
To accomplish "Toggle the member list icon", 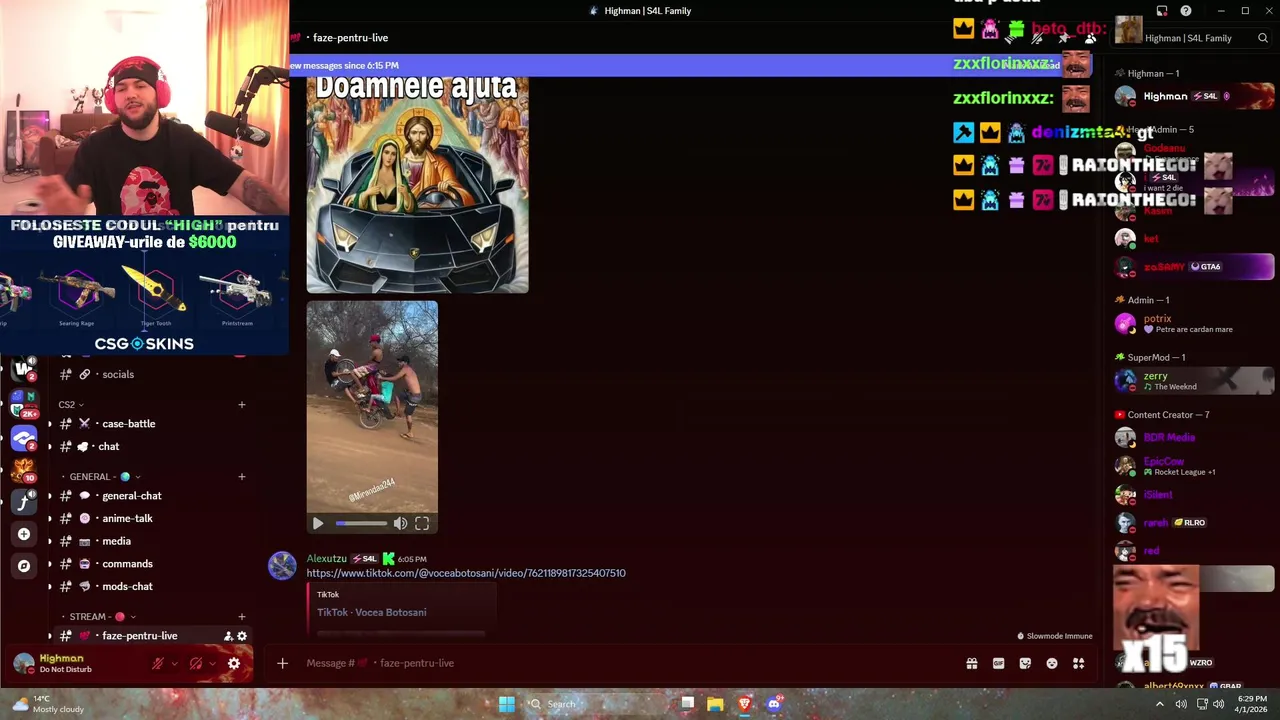I will pos(1089,38).
